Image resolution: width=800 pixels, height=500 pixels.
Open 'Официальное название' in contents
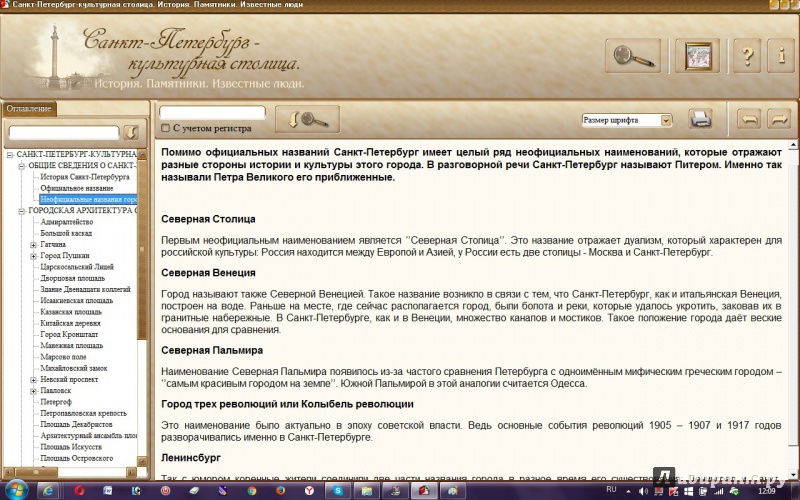(77, 188)
